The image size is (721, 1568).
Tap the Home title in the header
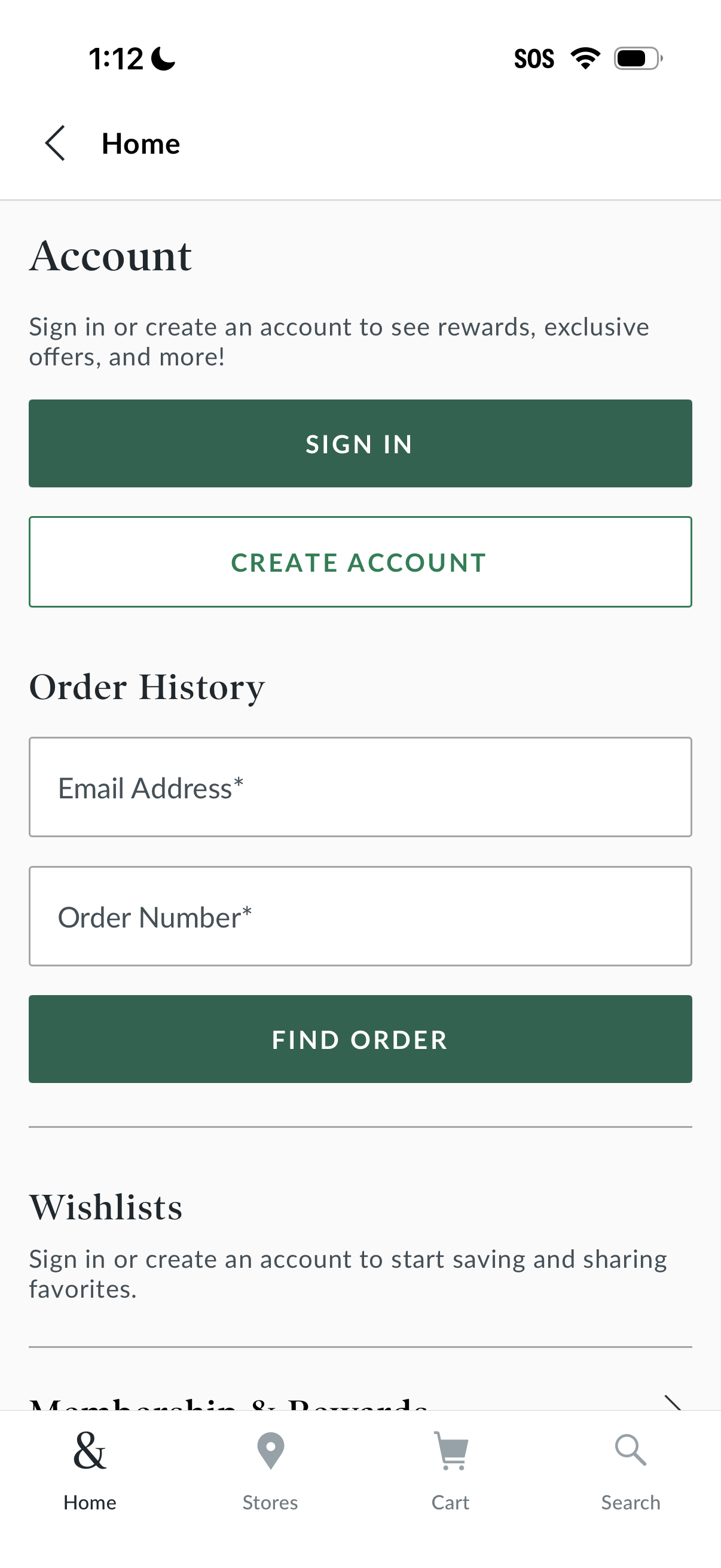tap(141, 144)
